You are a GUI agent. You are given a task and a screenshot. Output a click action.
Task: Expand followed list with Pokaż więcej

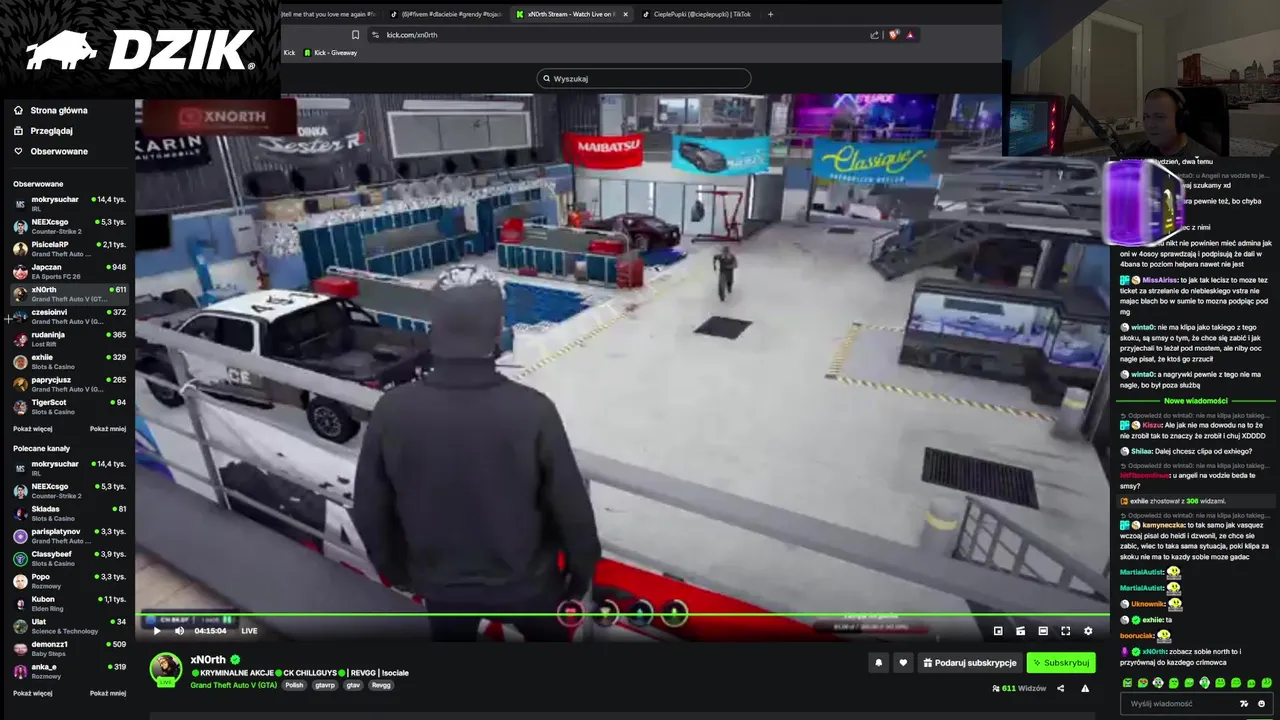(32, 429)
